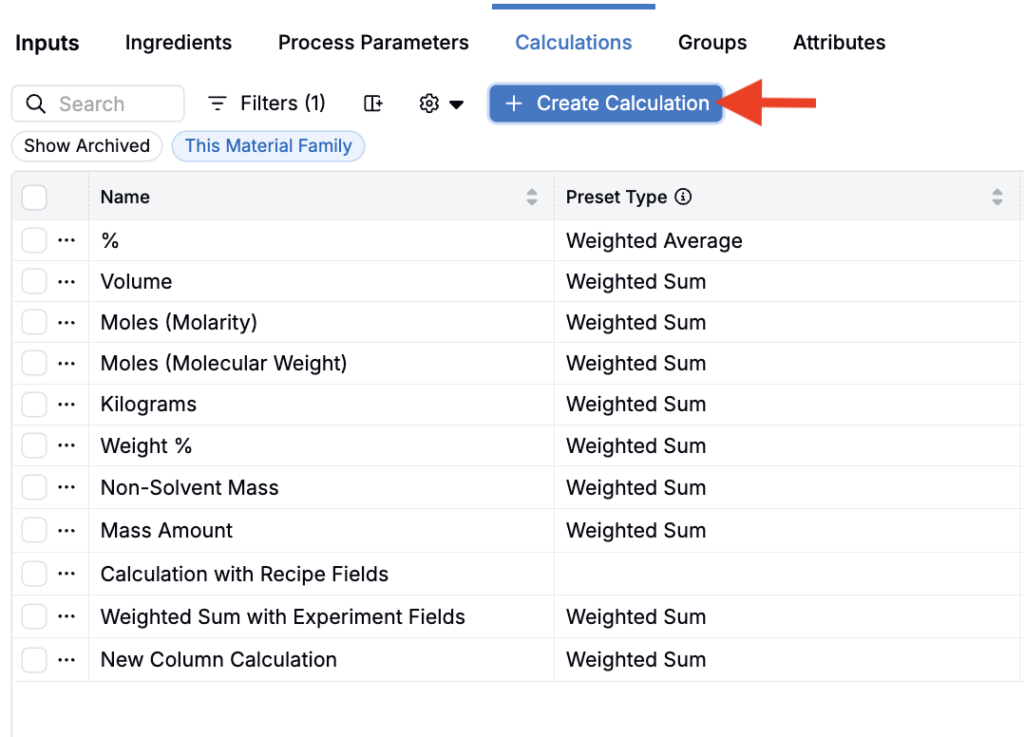Open Filters (1) panel
1024x737 pixels.
[266, 103]
